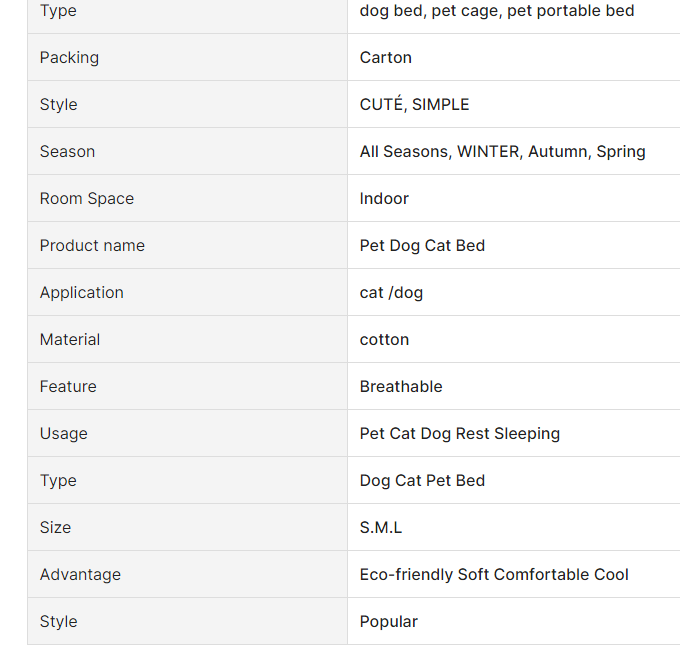Click the 'S.M.L' size value
680x652 pixels.
tap(380, 527)
